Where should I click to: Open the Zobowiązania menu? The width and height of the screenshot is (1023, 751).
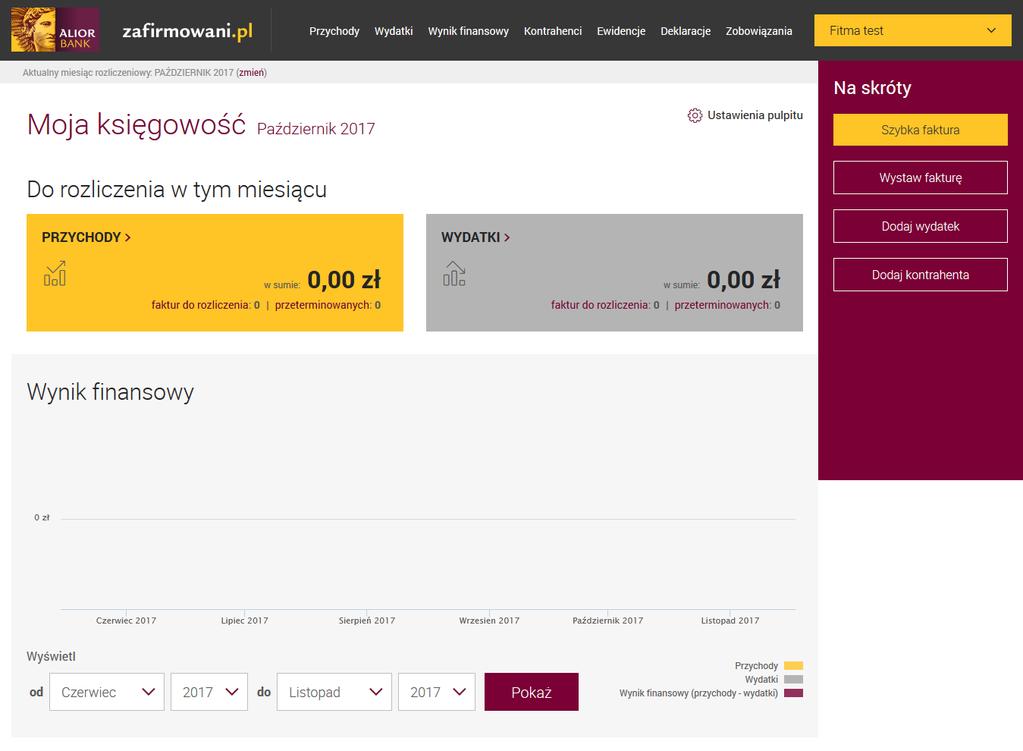click(x=759, y=31)
